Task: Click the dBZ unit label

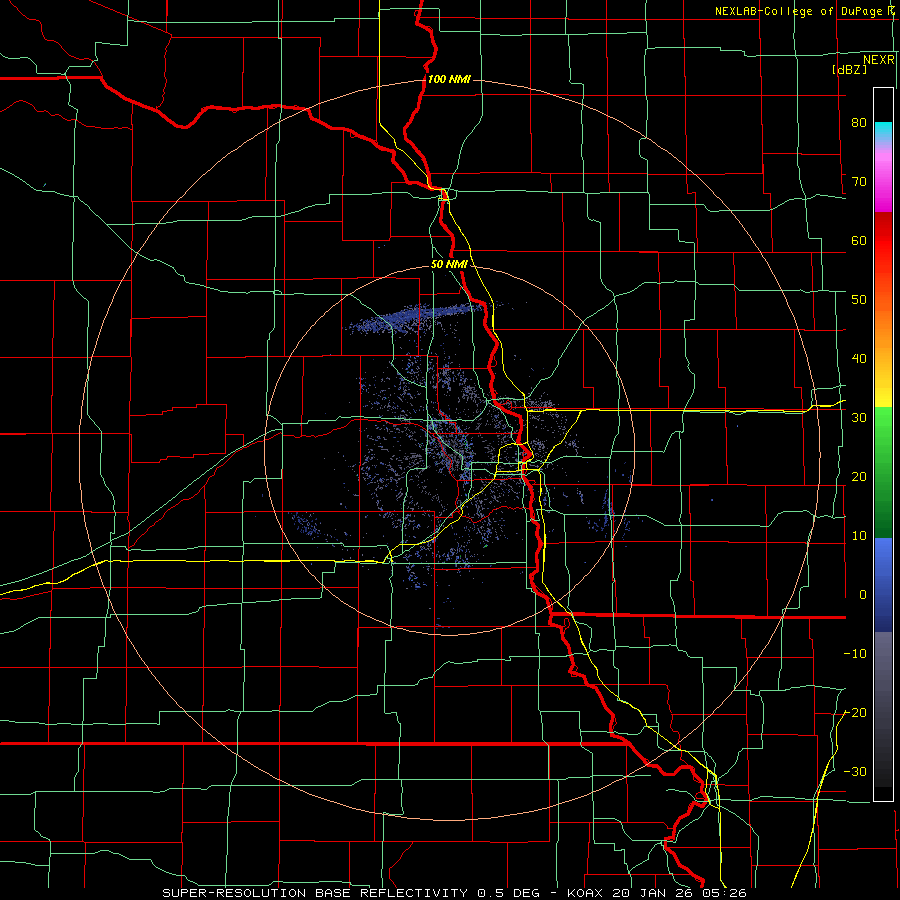Action: (x=849, y=69)
